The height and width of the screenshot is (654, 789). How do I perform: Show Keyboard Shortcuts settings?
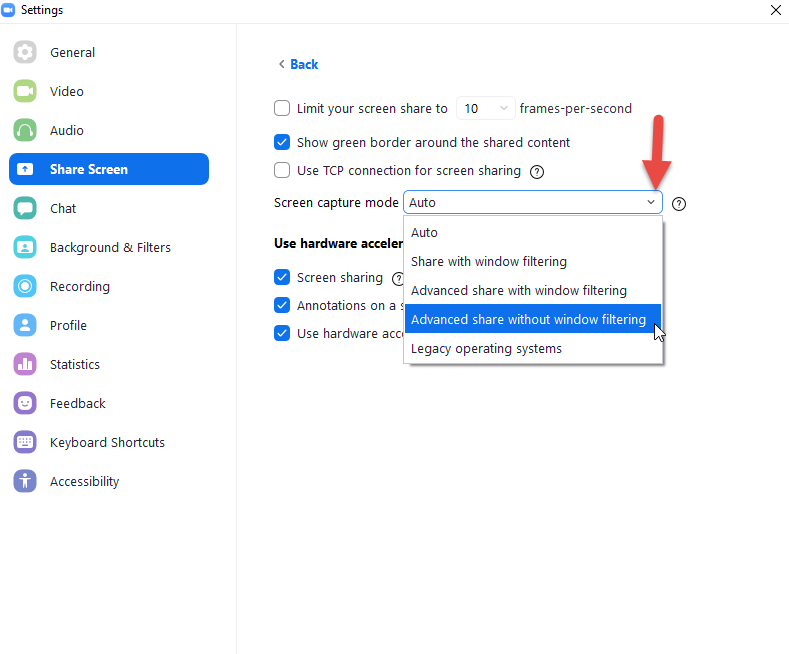pos(109,442)
